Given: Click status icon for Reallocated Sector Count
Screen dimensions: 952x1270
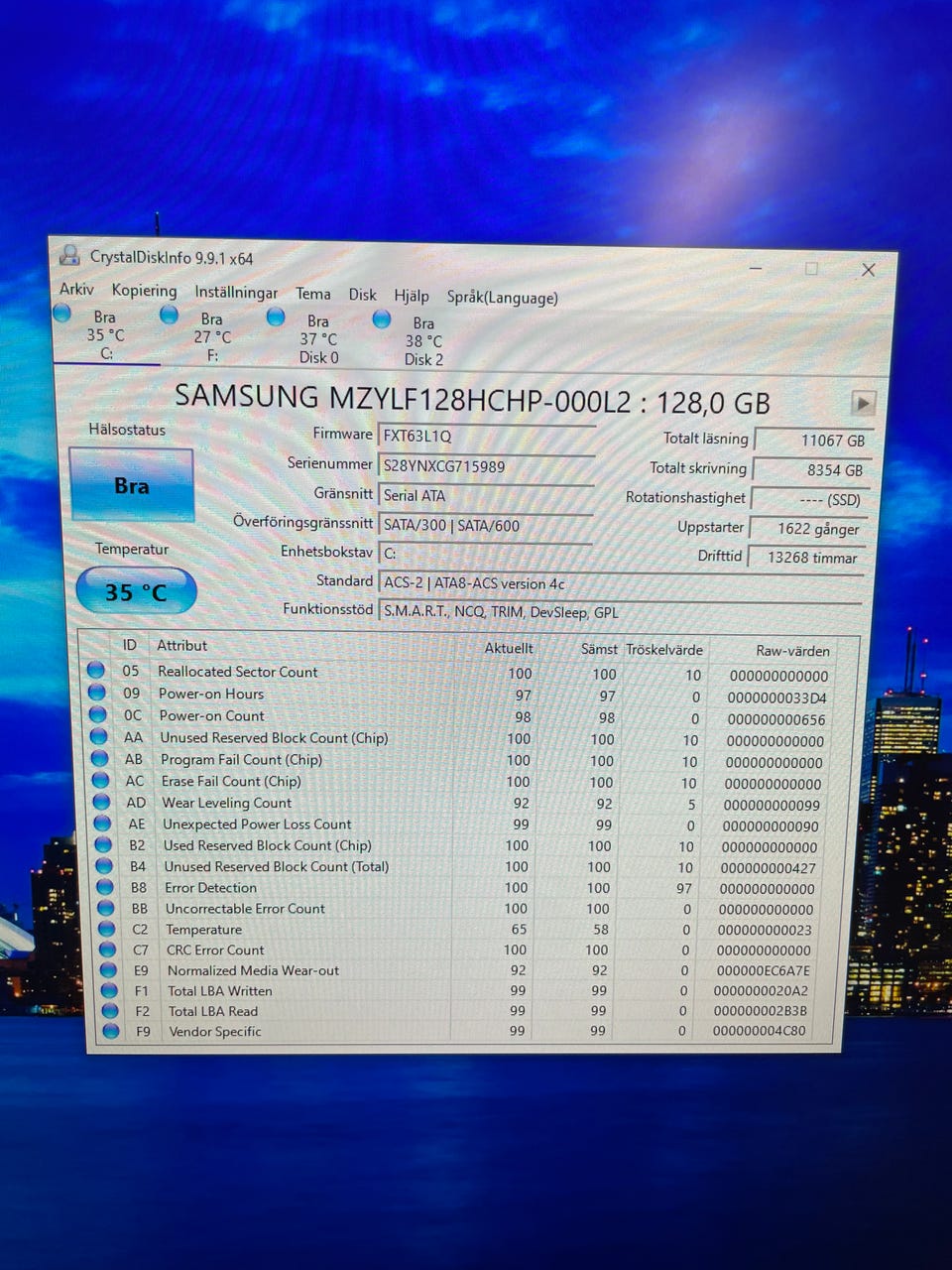Looking at the screenshot, I should coord(96,671).
